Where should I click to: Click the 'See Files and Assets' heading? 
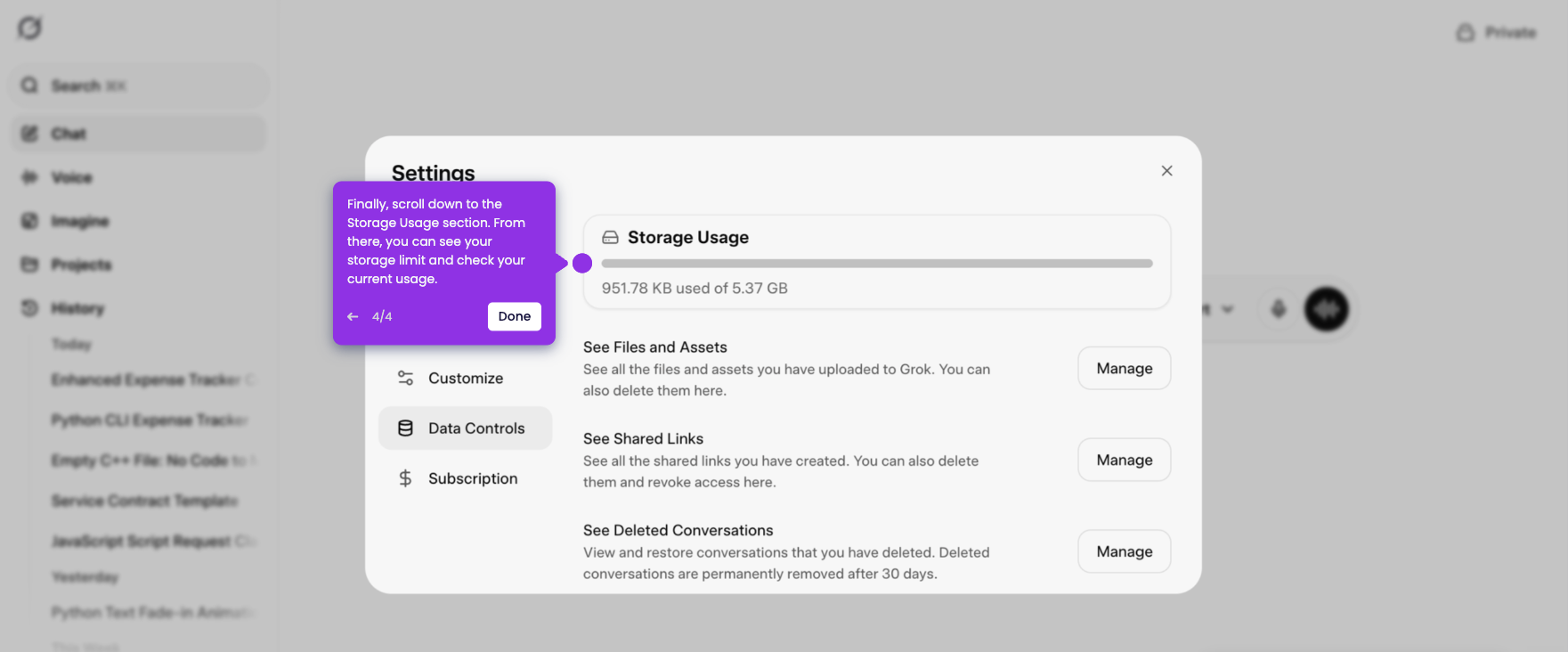pos(655,347)
